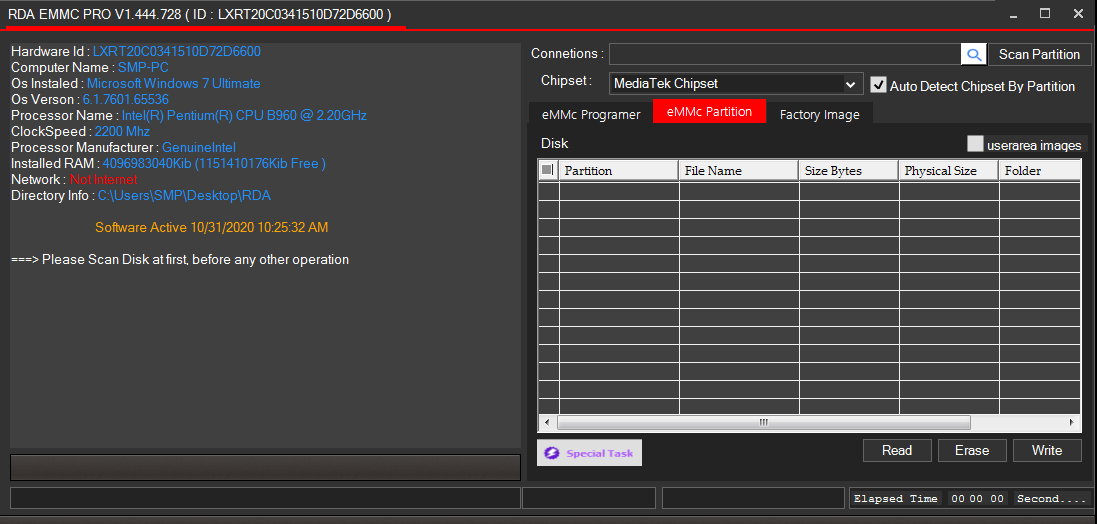Click the Intel Pentium CPU B960 processor text

pos(244,115)
